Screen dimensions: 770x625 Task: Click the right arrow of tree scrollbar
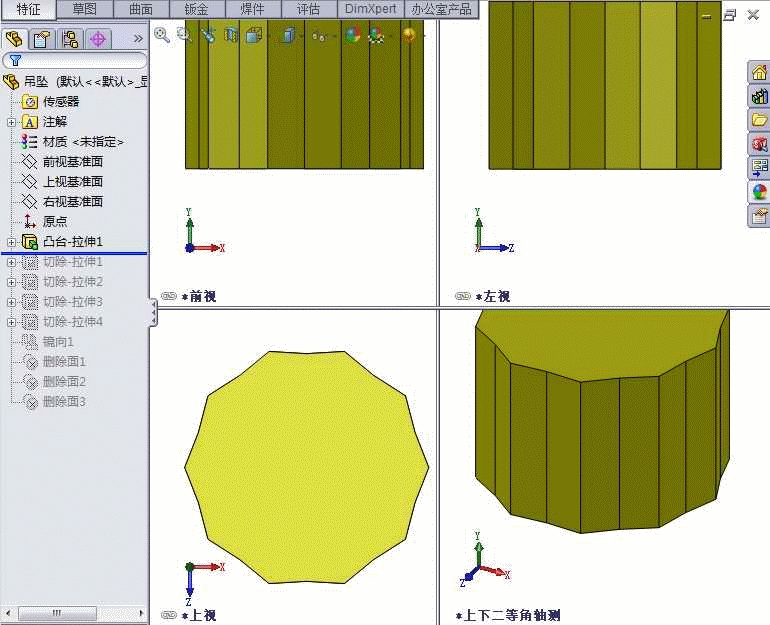pyautogui.click(x=141, y=613)
